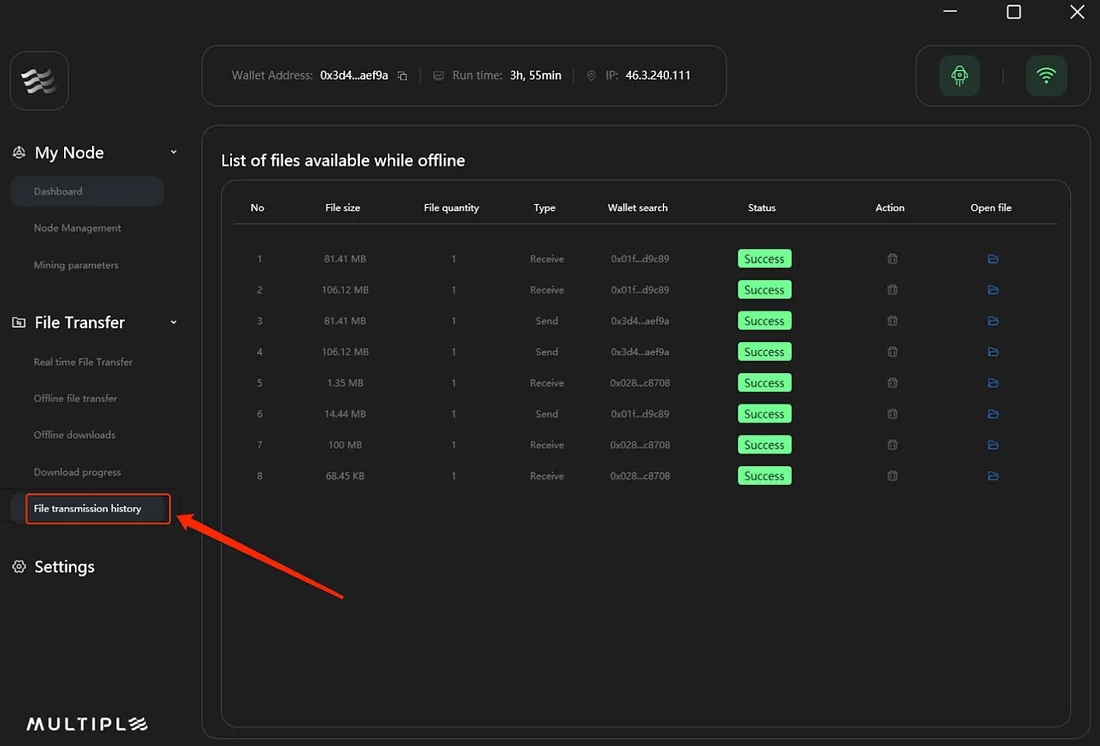Viewport: 1100px width, 746px height.
Task: Click the green node robot icon
Action: (959, 76)
